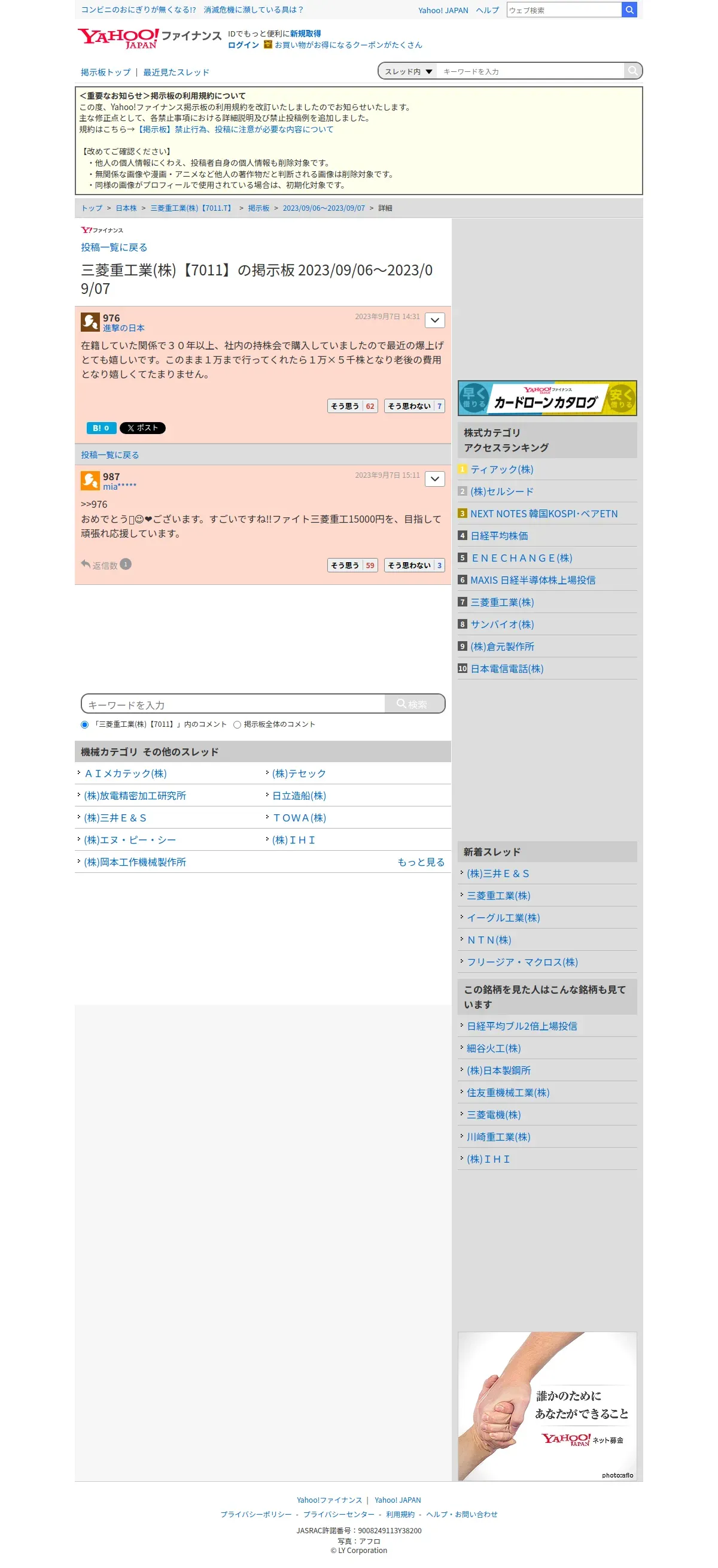Click username mia*****
This screenshot has height=1568, width=718.
point(120,487)
